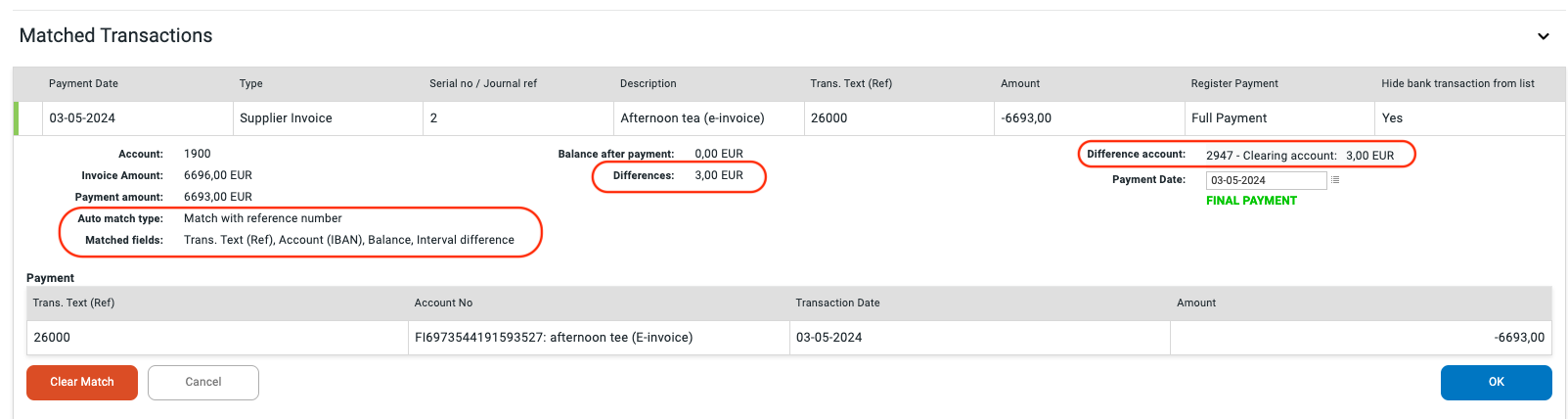The width and height of the screenshot is (1568, 419).
Task: Click the Register Payment column header
Action: (x=1233, y=84)
